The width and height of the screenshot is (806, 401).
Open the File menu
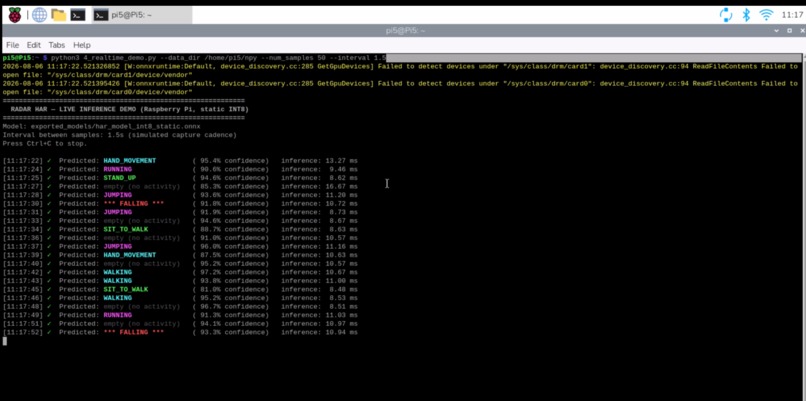pyautogui.click(x=12, y=45)
